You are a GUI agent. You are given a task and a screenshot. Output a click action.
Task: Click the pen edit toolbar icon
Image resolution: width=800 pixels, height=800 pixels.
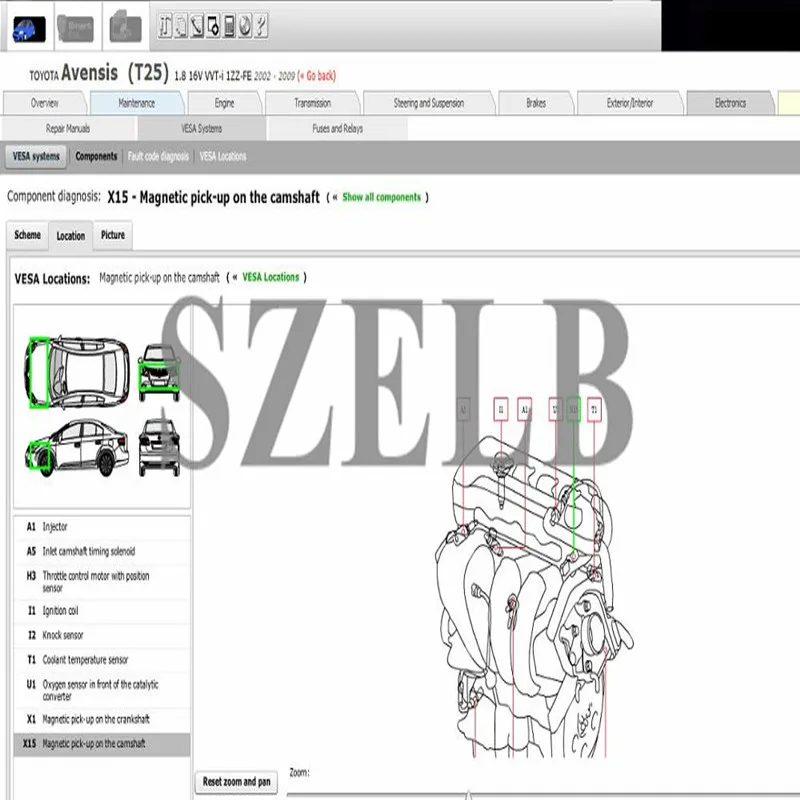pyautogui.click(x=197, y=26)
